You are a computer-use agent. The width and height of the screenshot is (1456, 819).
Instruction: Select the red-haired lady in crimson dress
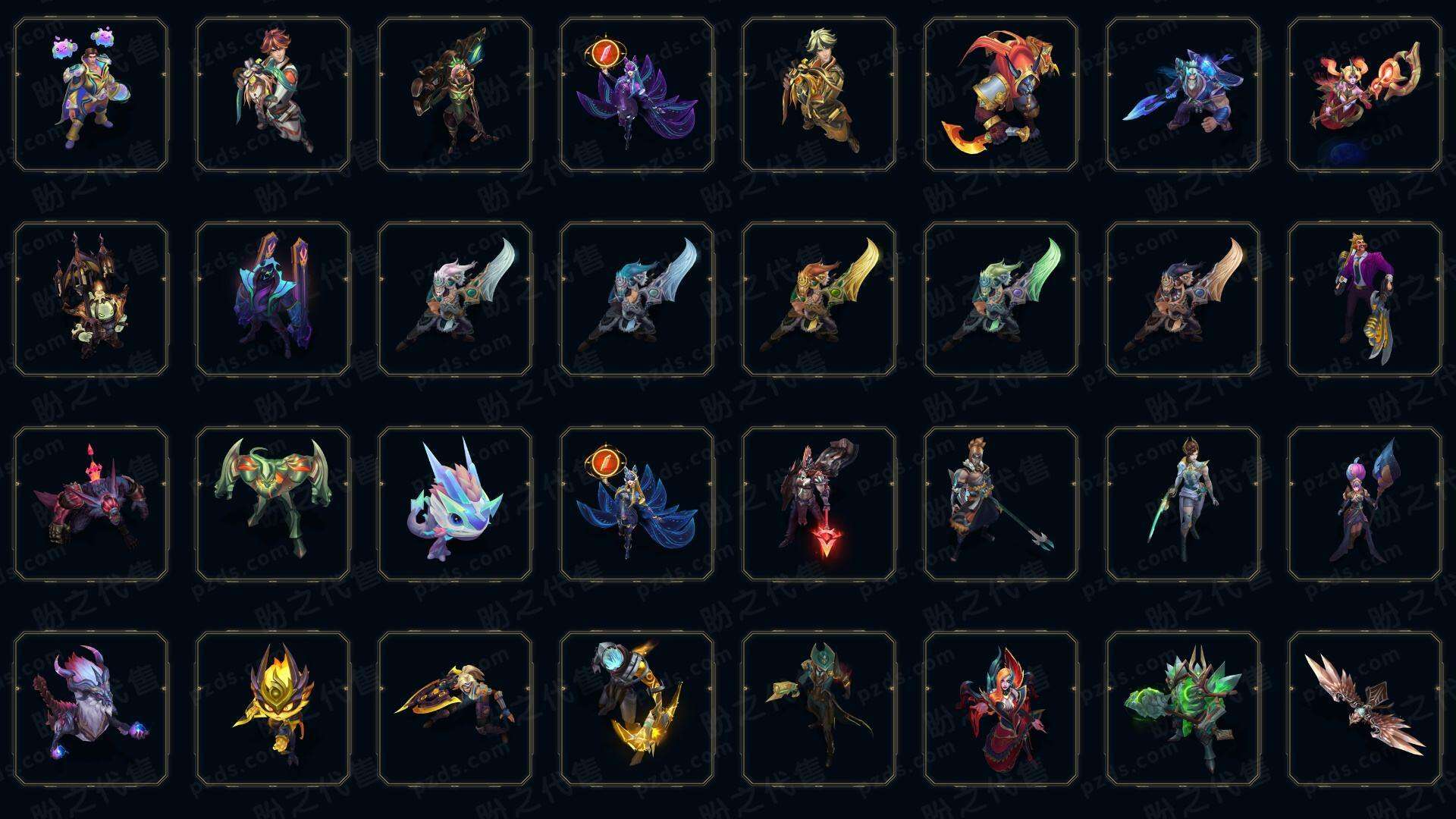point(1001,708)
